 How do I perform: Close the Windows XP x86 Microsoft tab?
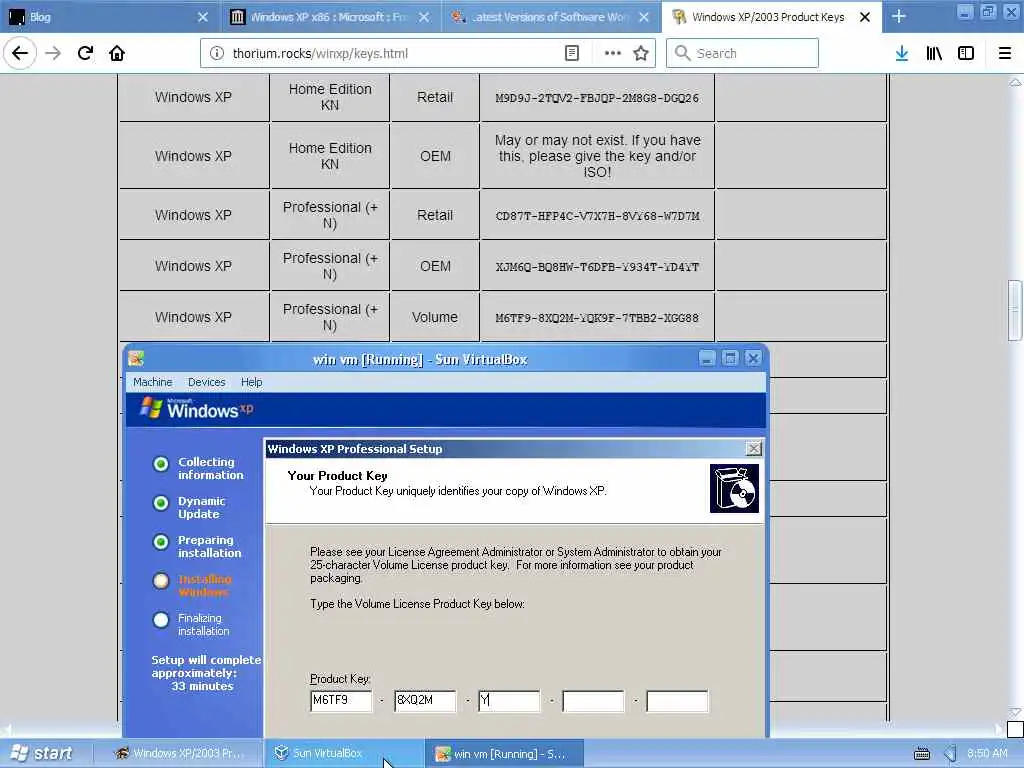pyautogui.click(x=424, y=17)
